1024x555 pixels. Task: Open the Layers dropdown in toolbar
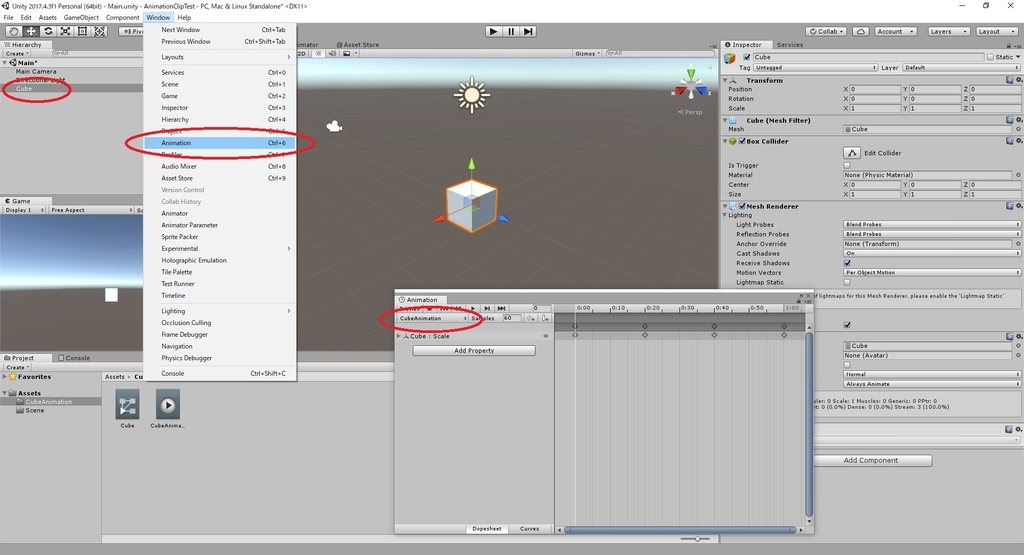pyautogui.click(x=947, y=31)
